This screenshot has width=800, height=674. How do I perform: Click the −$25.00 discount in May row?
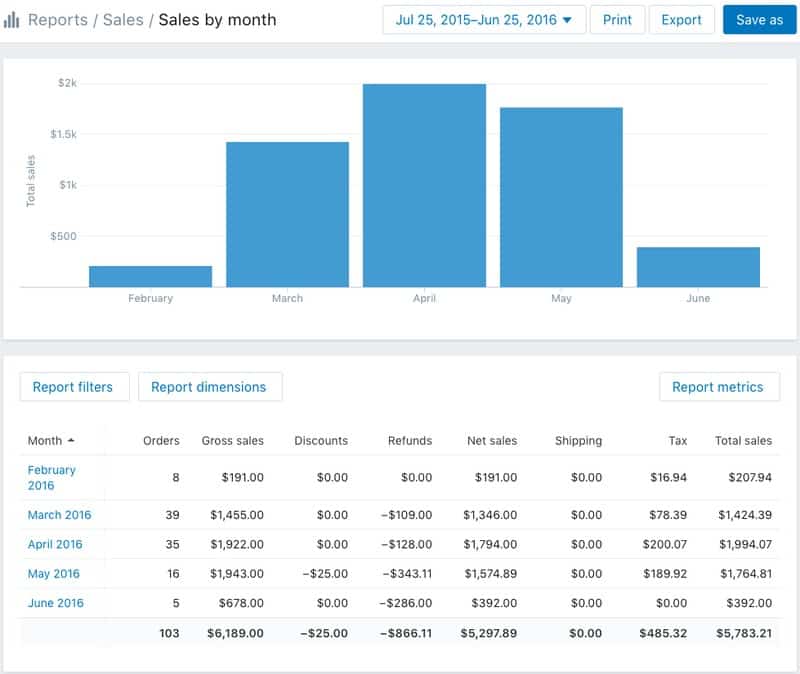coord(325,574)
